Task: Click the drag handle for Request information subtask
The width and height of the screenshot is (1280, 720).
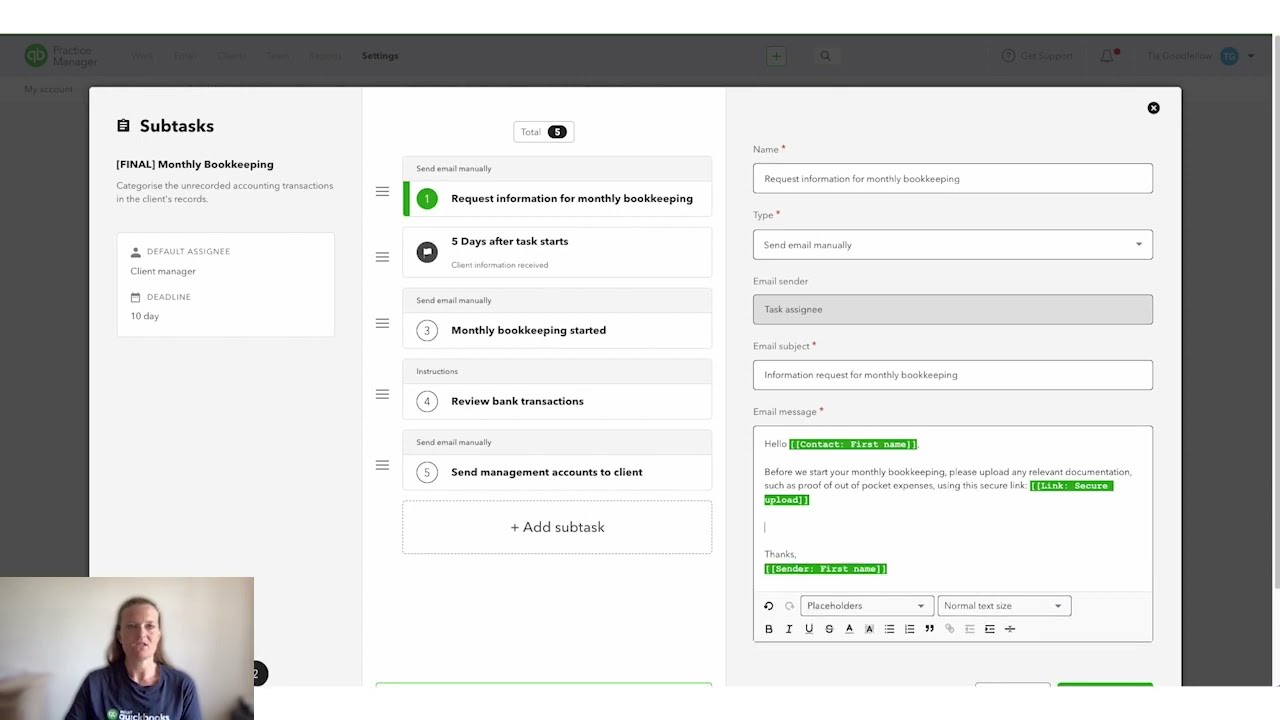Action: click(x=382, y=191)
